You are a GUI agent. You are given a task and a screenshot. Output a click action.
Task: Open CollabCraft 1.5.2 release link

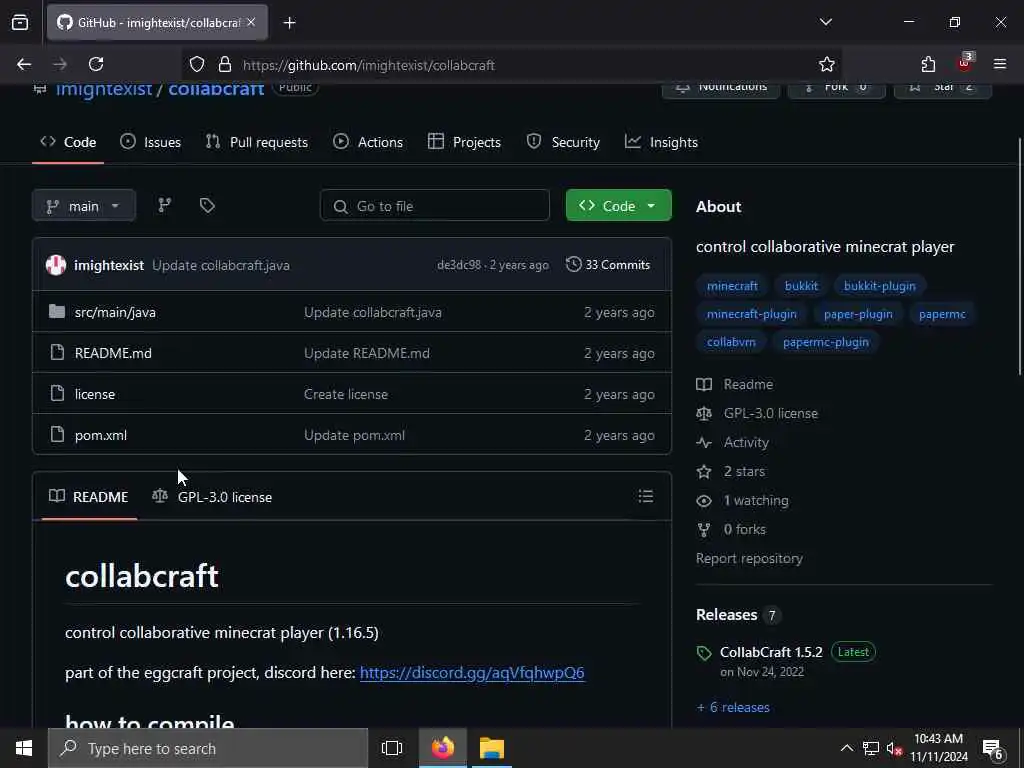pos(771,652)
